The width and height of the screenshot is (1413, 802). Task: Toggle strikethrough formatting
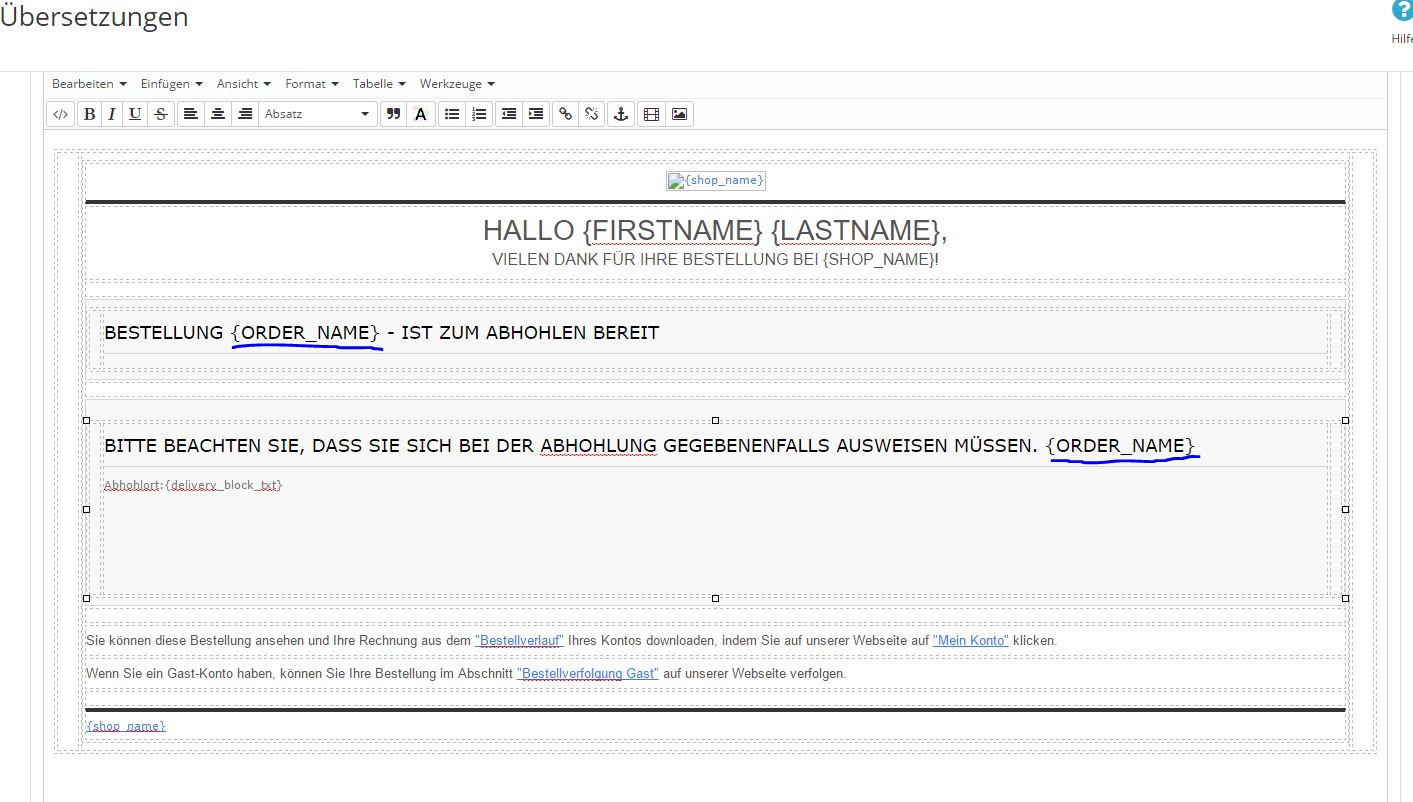click(x=160, y=114)
